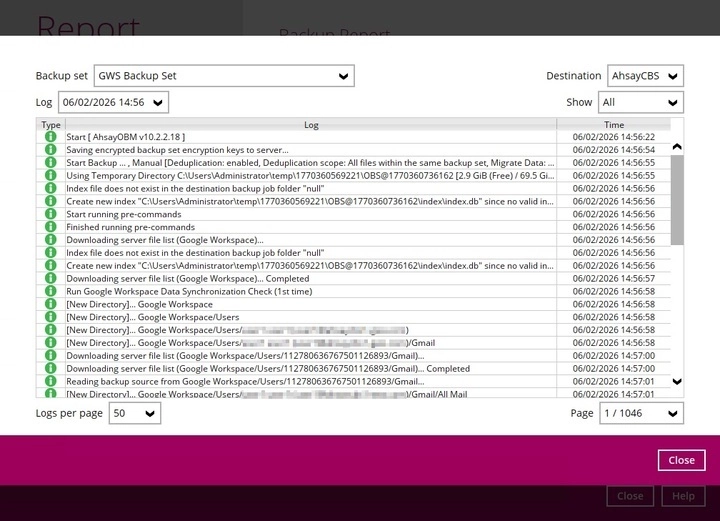Click the Log column header

(311, 125)
